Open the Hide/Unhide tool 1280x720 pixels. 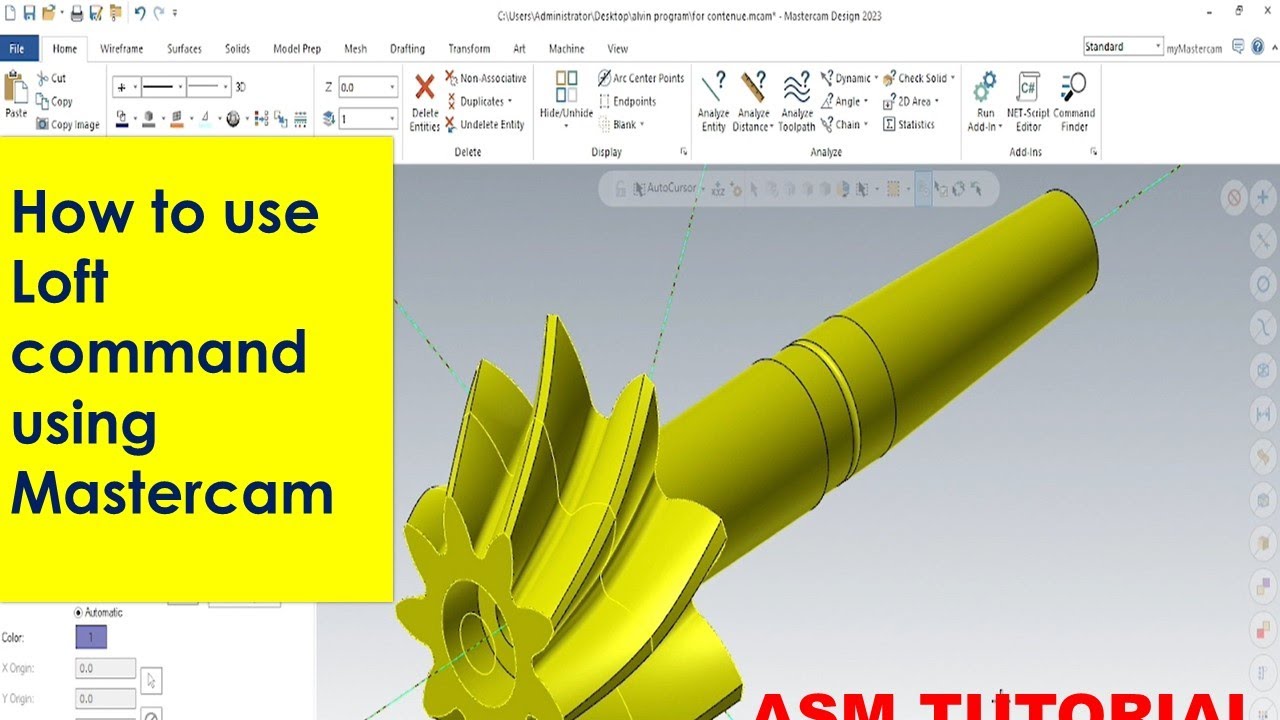[566, 100]
